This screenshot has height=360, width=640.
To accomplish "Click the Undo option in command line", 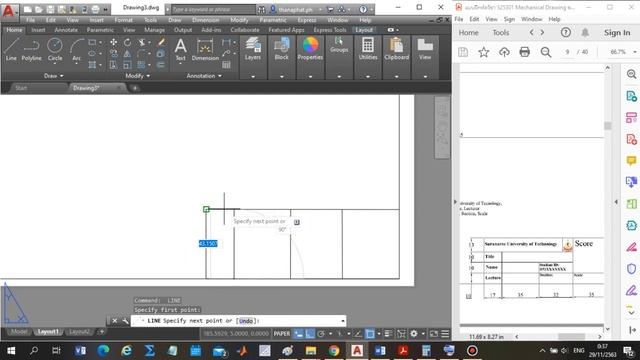I will (x=247, y=321).
